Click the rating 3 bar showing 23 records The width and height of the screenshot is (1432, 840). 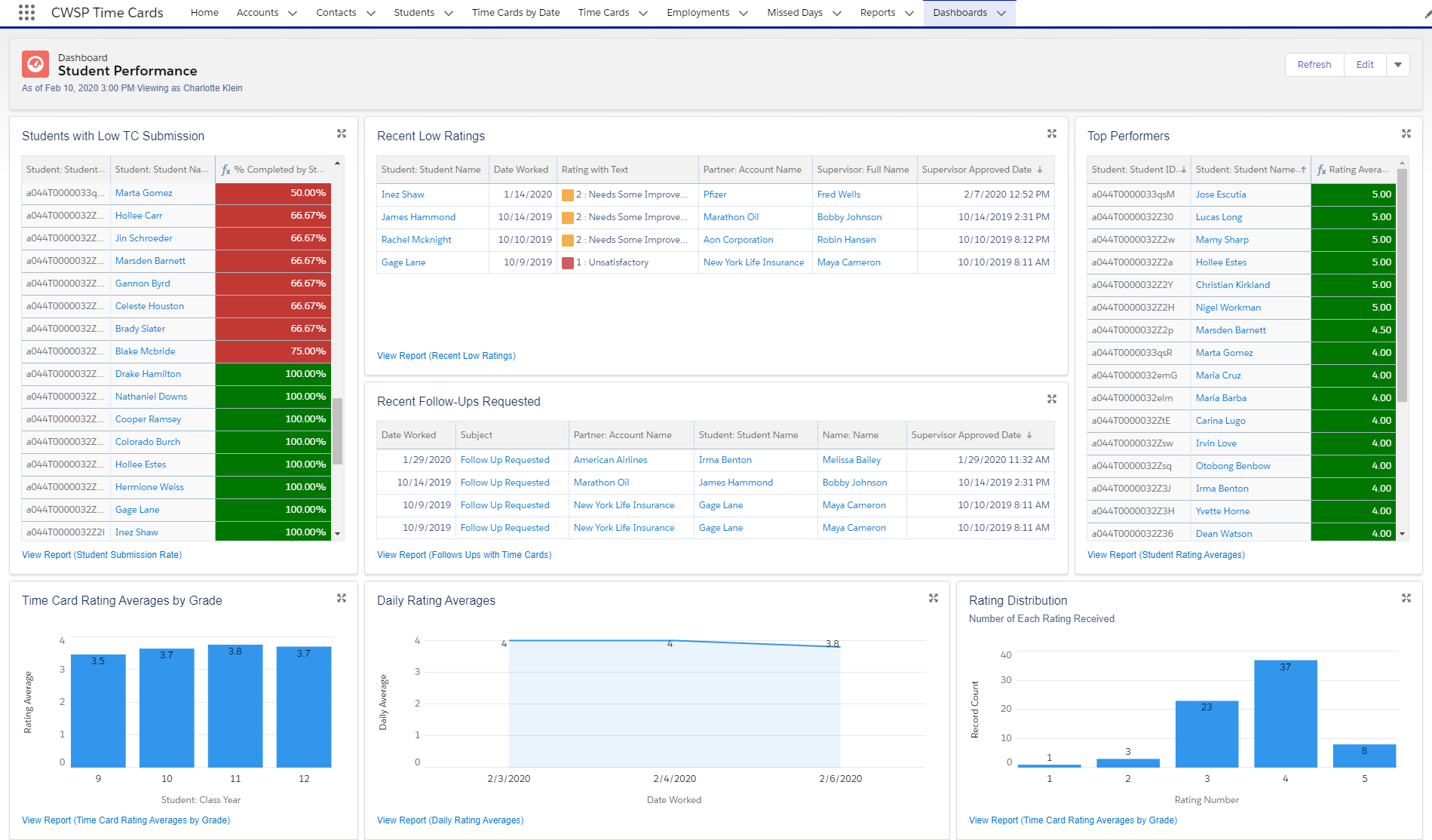click(1207, 734)
